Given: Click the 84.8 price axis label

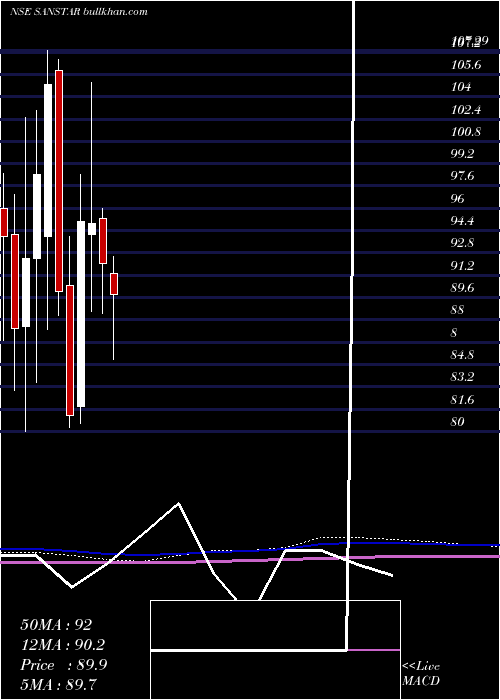Looking at the screenshot, I should pos(462,355).
